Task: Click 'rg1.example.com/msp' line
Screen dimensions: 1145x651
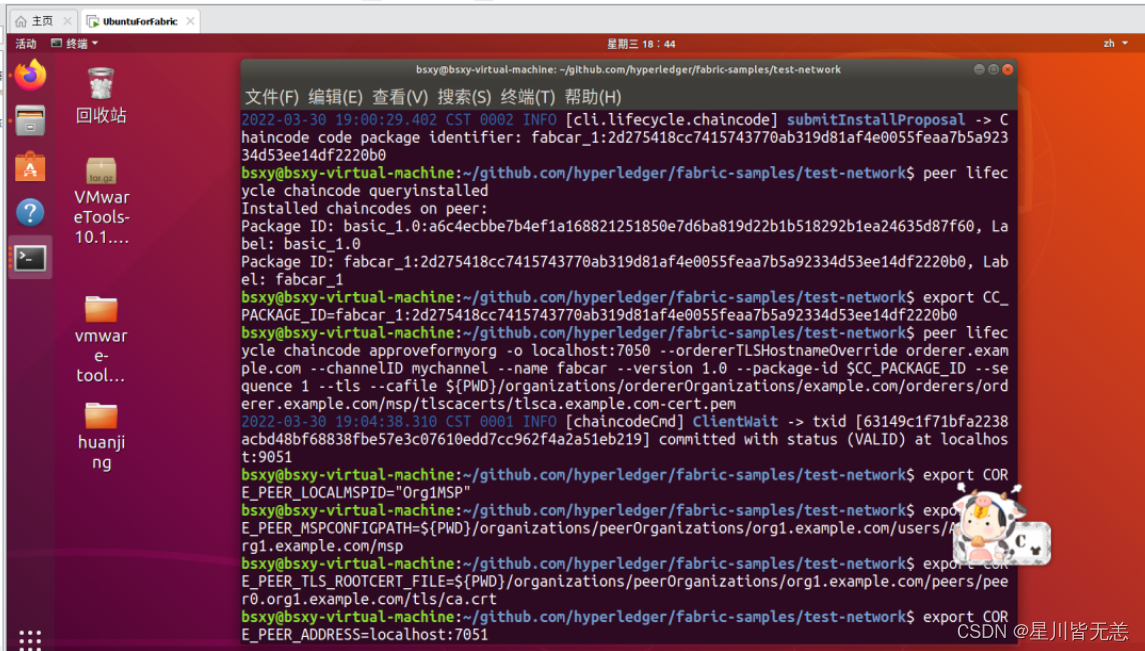Action: coord(322,546)
